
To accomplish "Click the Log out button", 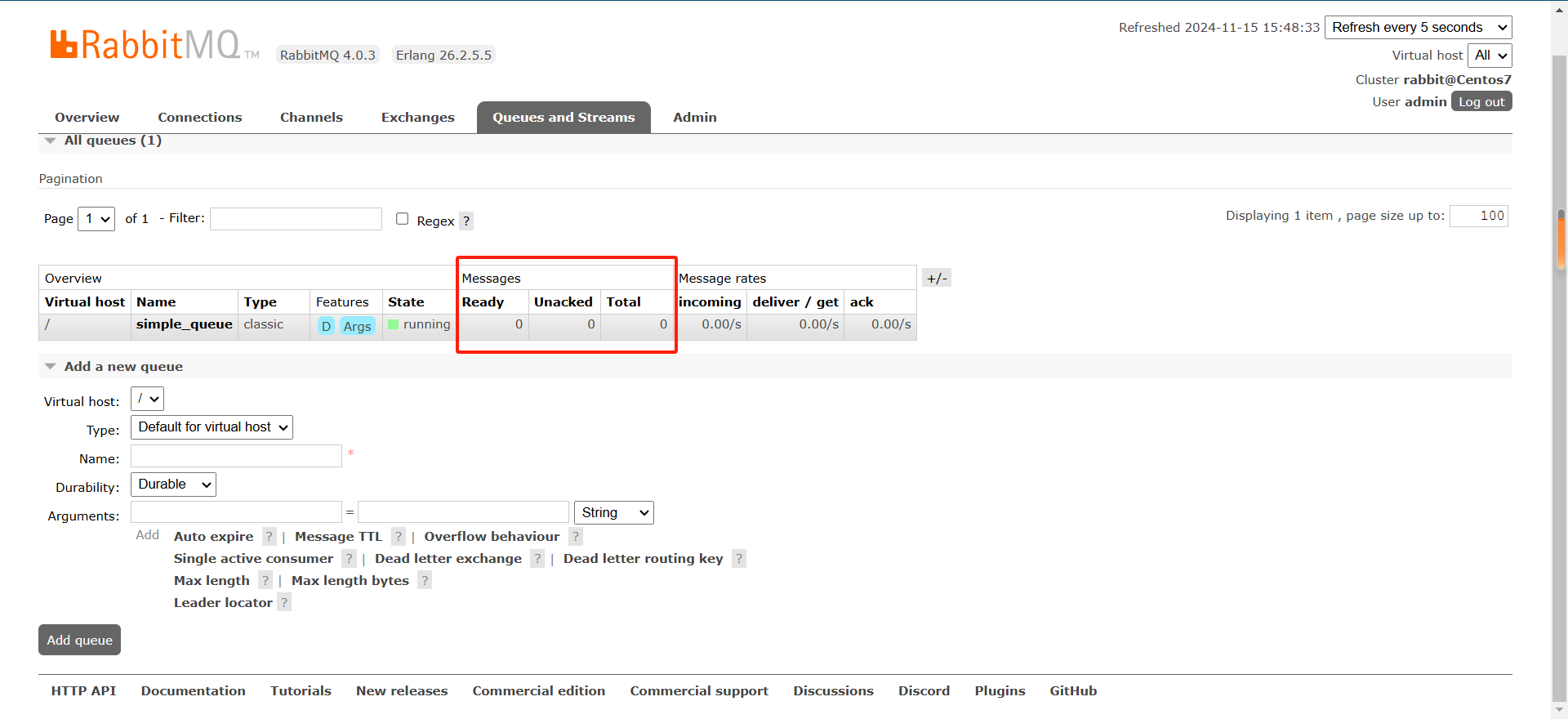I will click(1481, 101).
